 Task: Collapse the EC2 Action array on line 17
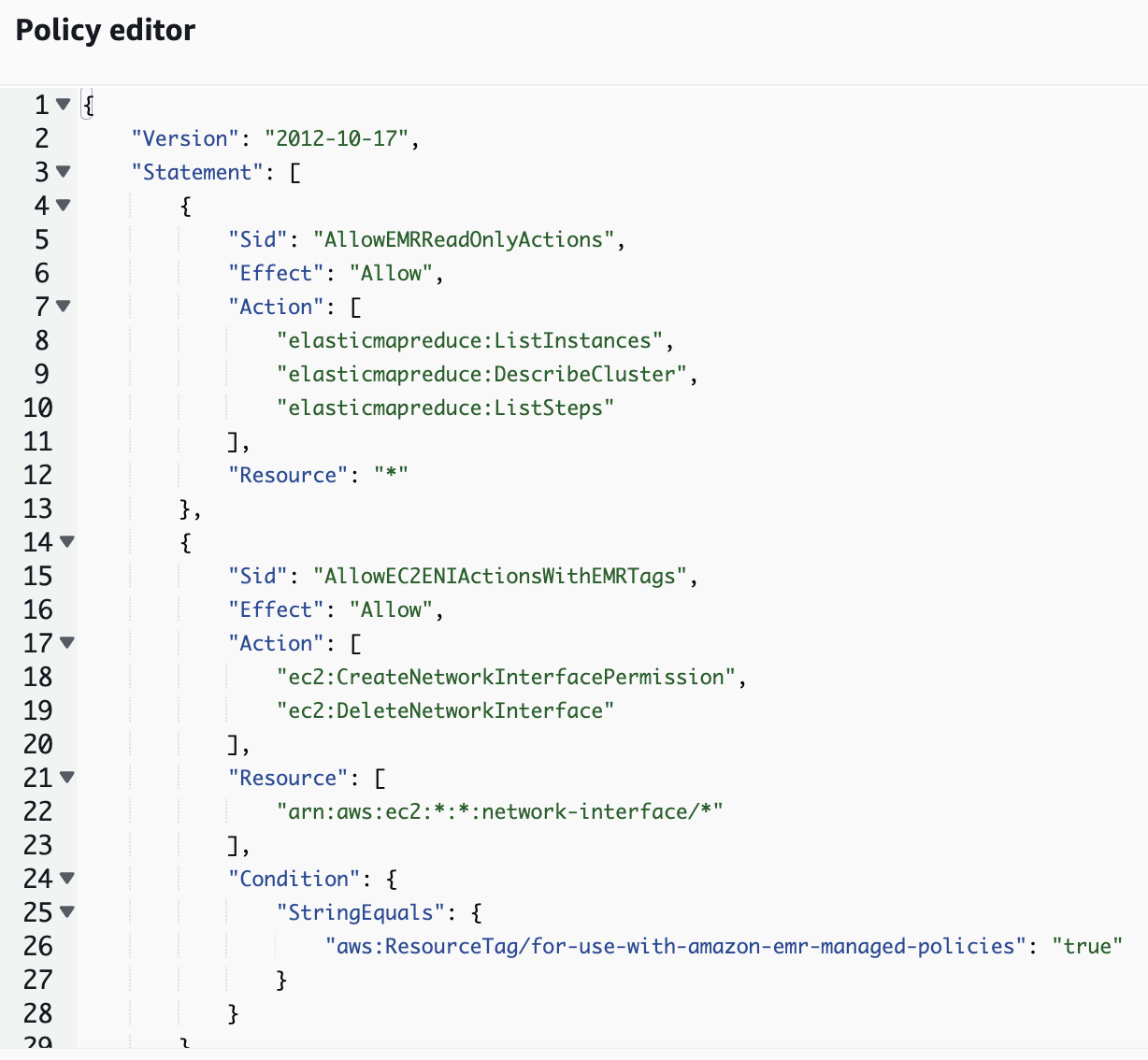point(64,643)
